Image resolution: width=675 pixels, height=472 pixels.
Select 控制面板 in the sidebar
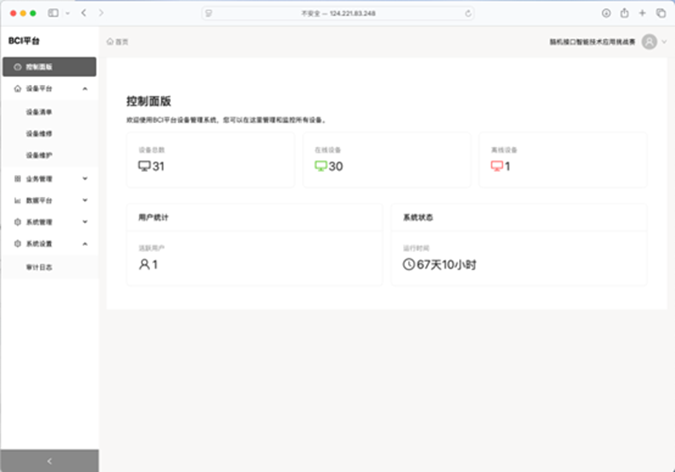tap(48, 67)
